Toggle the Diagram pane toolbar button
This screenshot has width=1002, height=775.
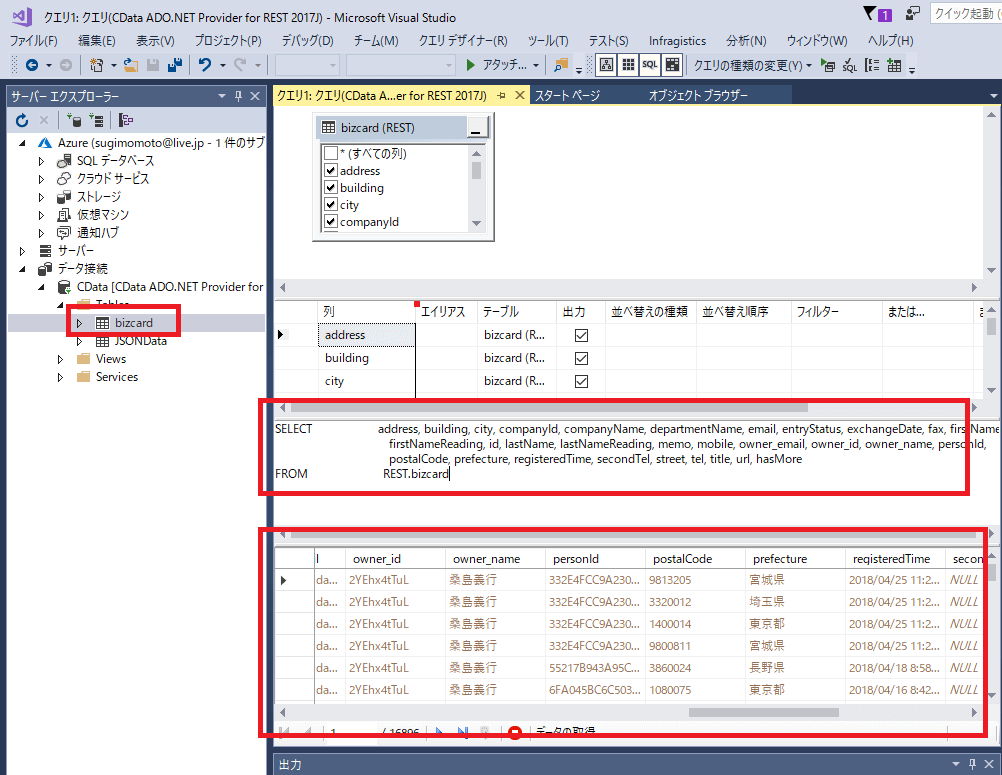606,65
